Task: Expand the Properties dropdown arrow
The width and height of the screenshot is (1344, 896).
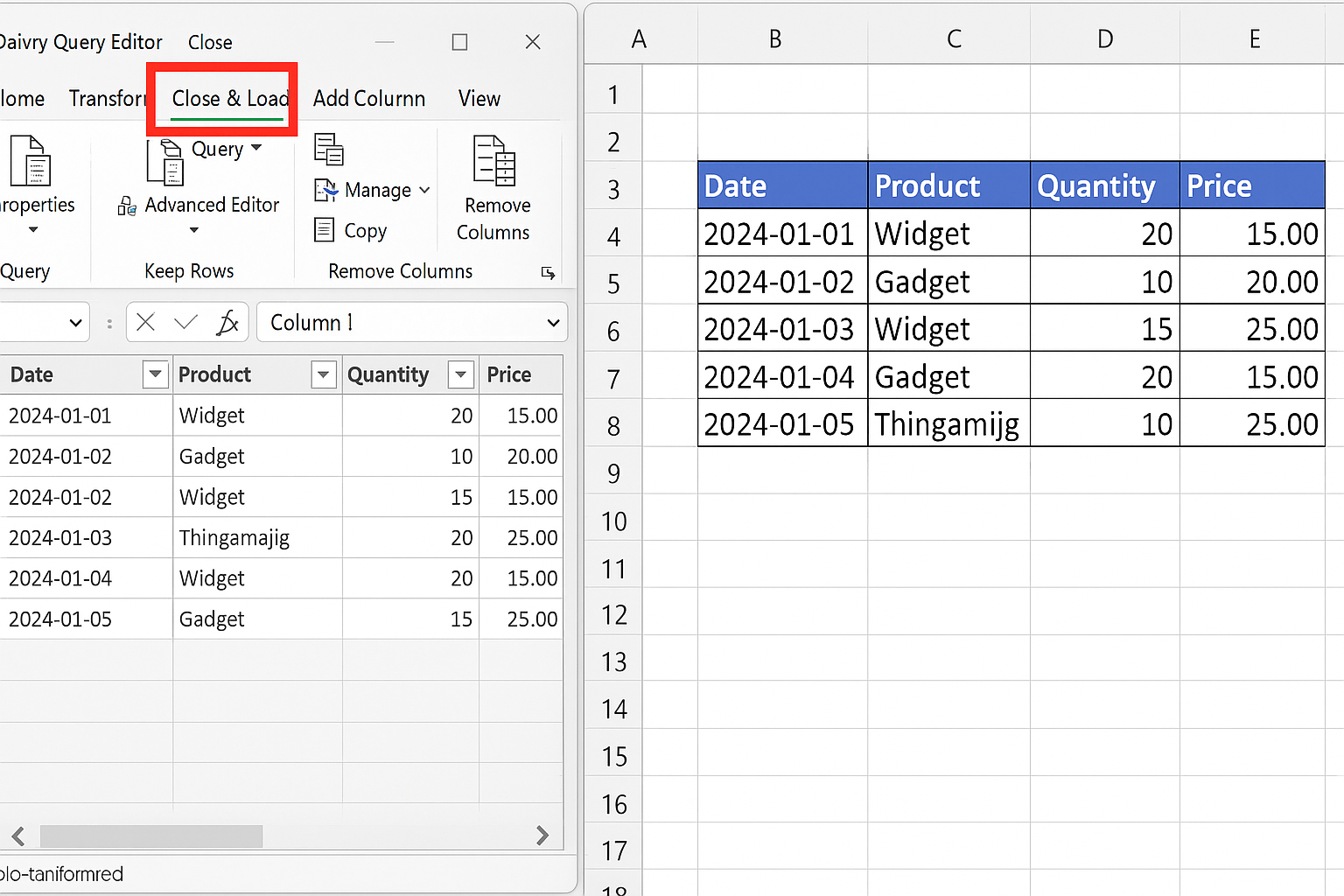Action: [x=33, y=230]
